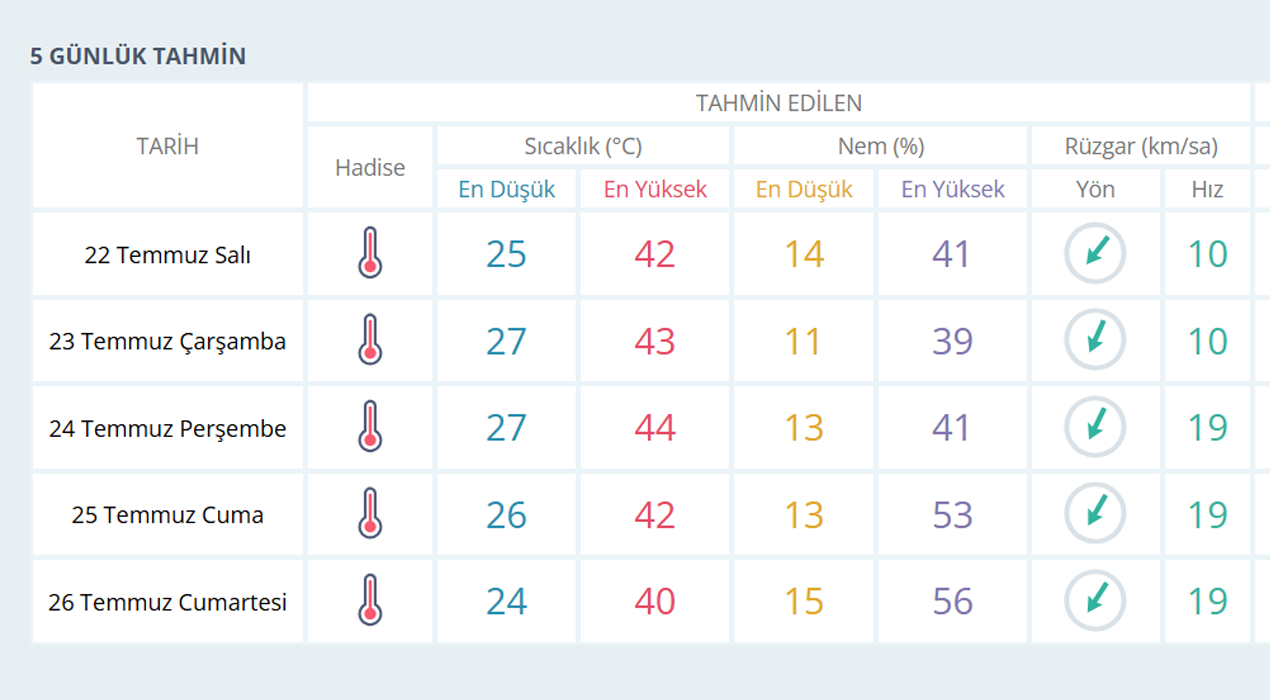
Task: Click the highest humidity value 56
Action: [952, 602]
